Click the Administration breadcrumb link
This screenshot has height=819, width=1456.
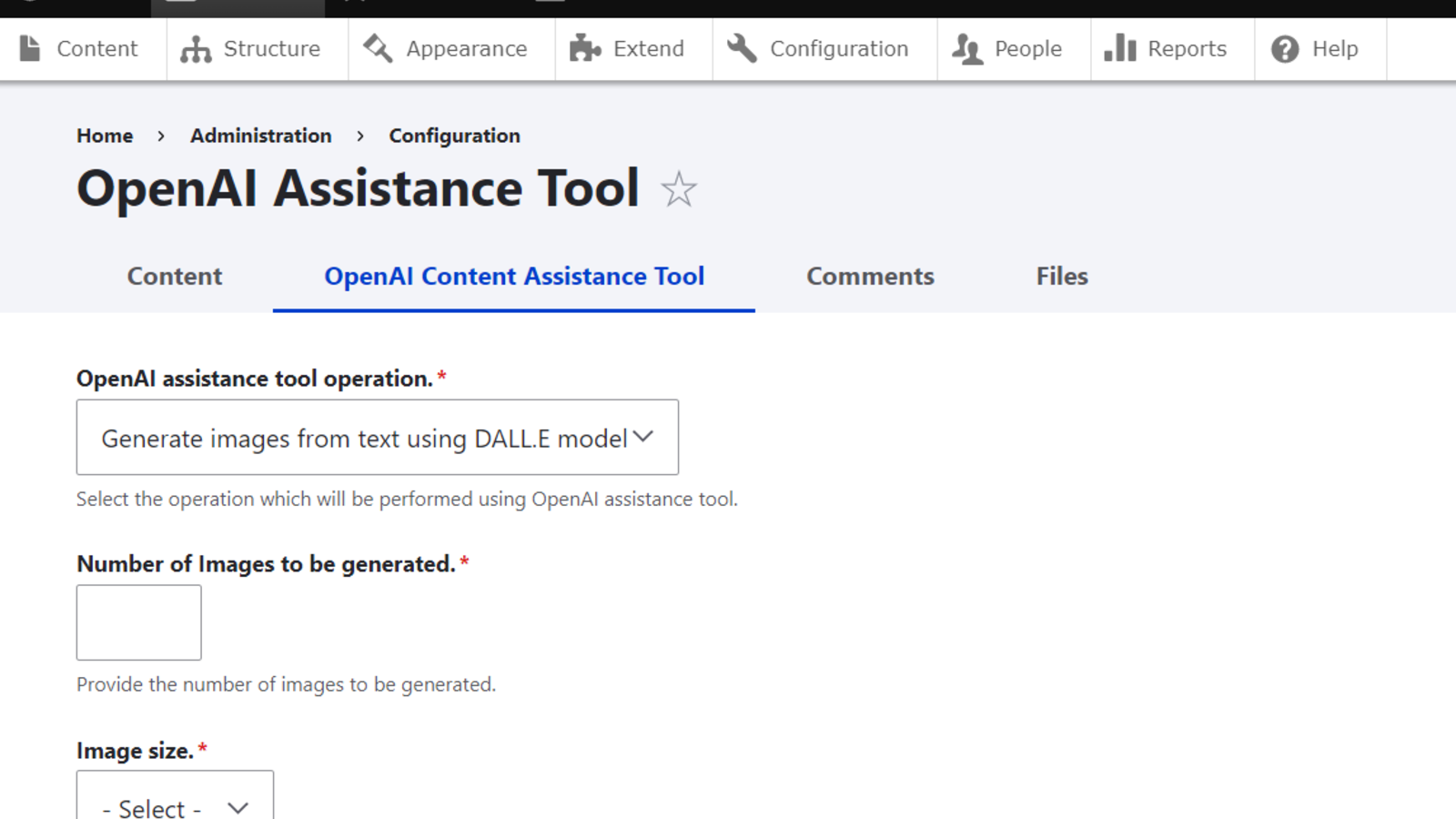(261, 135)
